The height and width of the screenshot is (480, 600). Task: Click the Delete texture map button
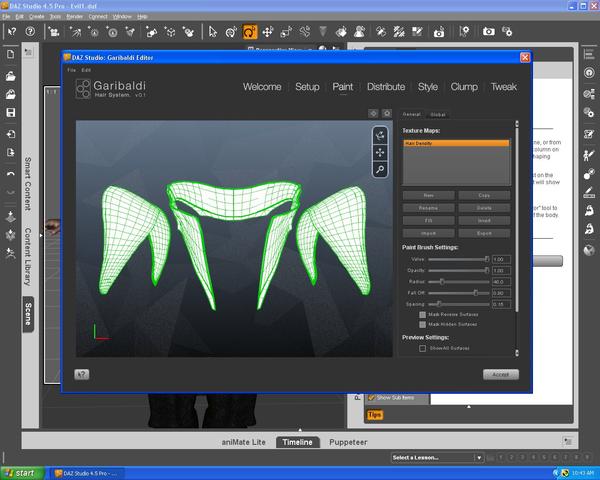coord(484,208)
